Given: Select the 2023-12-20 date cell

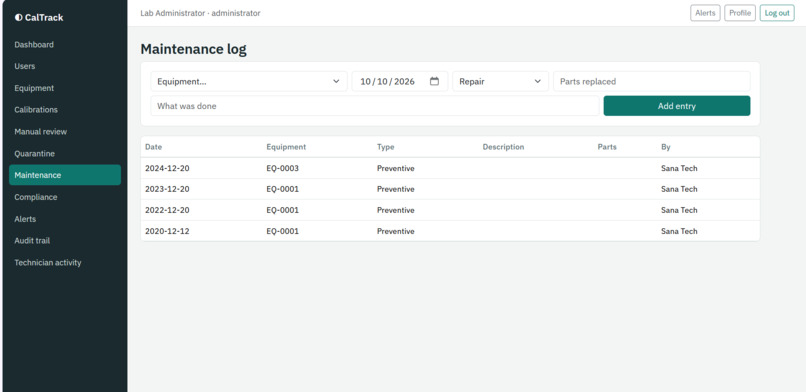Looking at the screenshot, I should [x=167, y=189].
